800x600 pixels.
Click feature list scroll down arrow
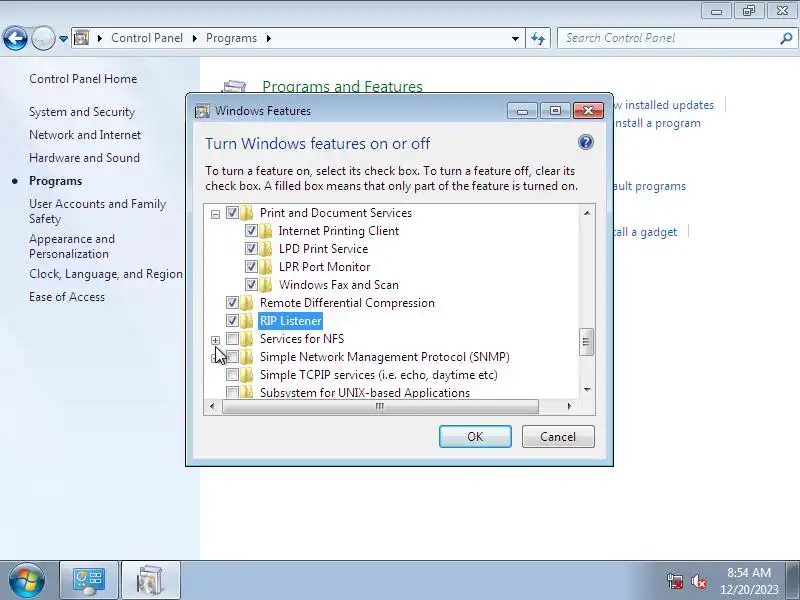point(587,390)
